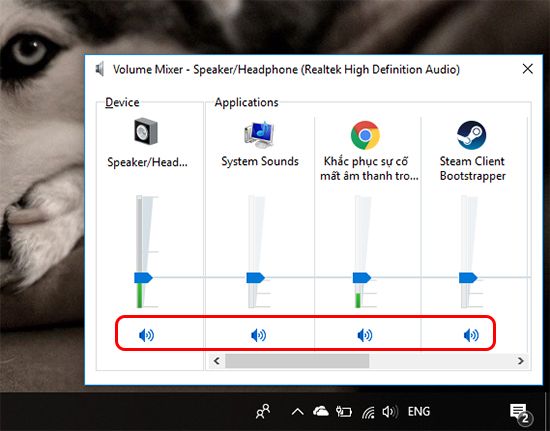Screen dimensions: 550x431
Task: Click the right arrow of applications scrollbar
Action: coord(521,361)
